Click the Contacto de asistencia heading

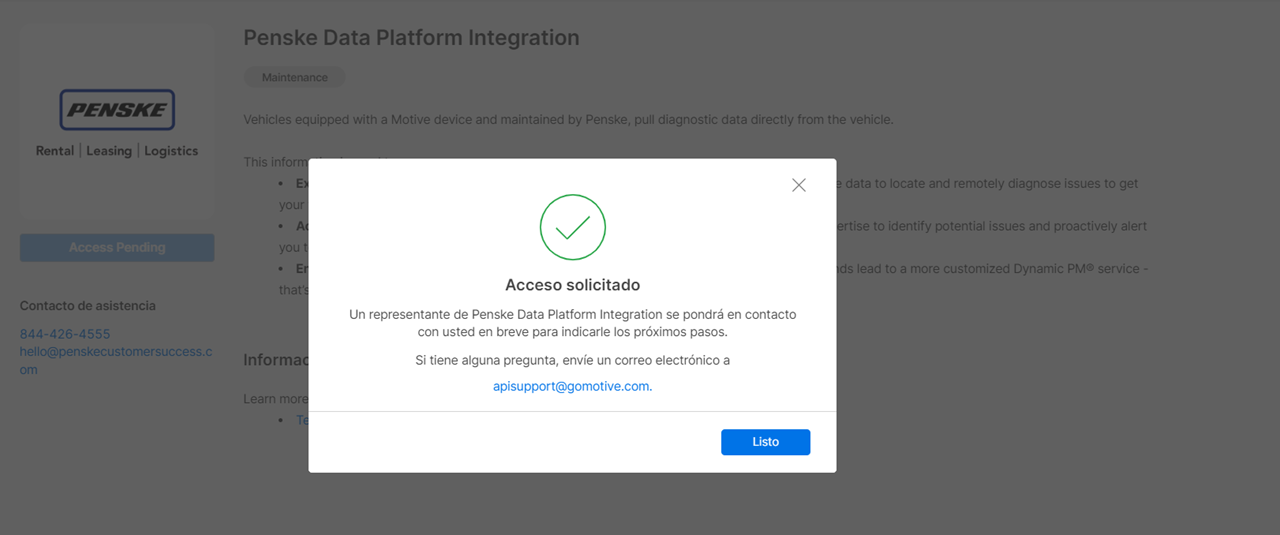point(88,306)
